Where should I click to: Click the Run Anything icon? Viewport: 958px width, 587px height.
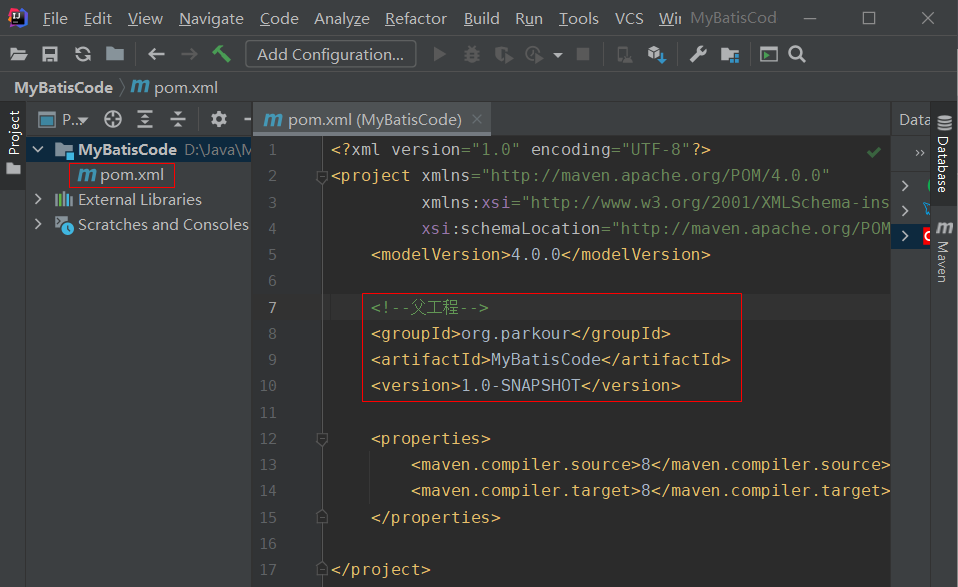click(769, 54)
